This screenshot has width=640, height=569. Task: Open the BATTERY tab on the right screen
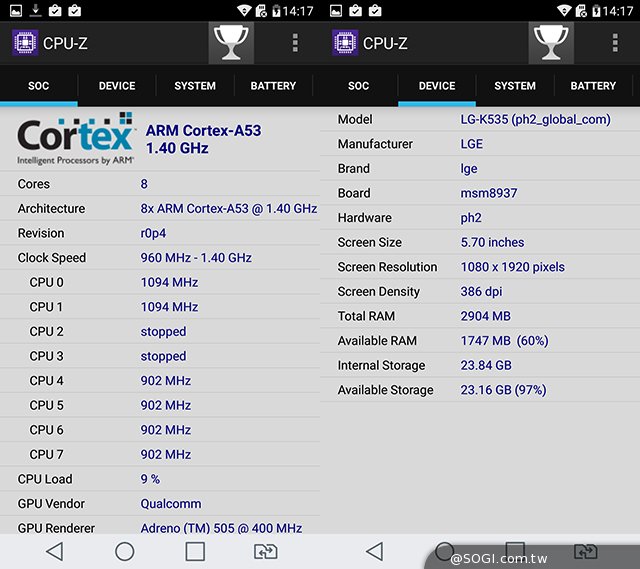tap(593, 86)
